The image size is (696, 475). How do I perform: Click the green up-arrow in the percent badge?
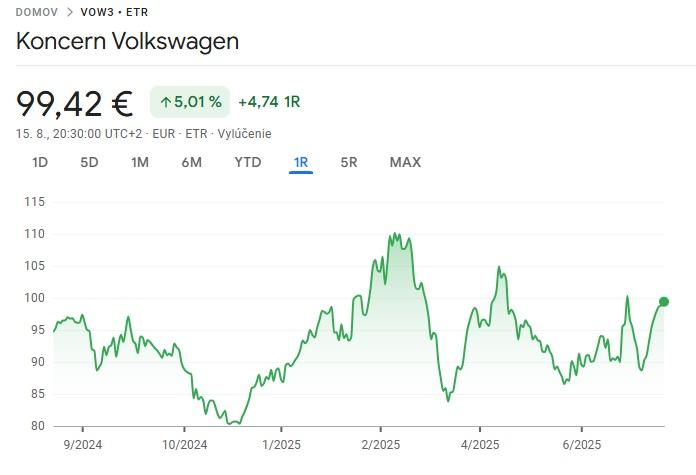tap(165, 102)
